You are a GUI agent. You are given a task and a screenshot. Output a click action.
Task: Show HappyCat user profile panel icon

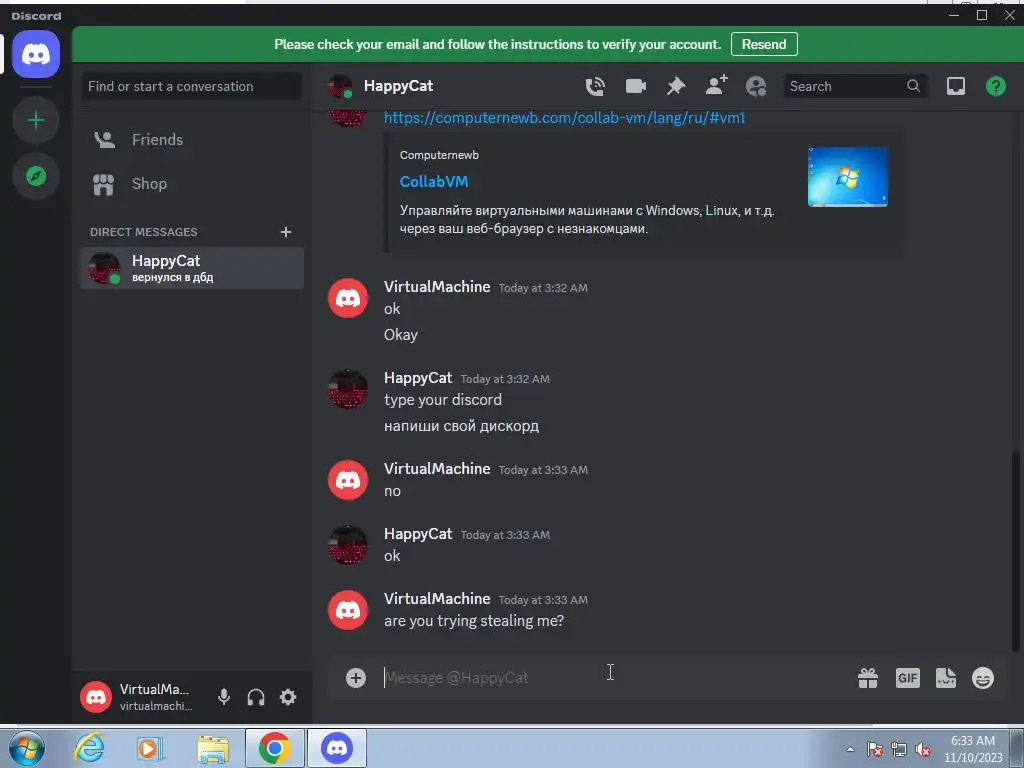point(756,86)
